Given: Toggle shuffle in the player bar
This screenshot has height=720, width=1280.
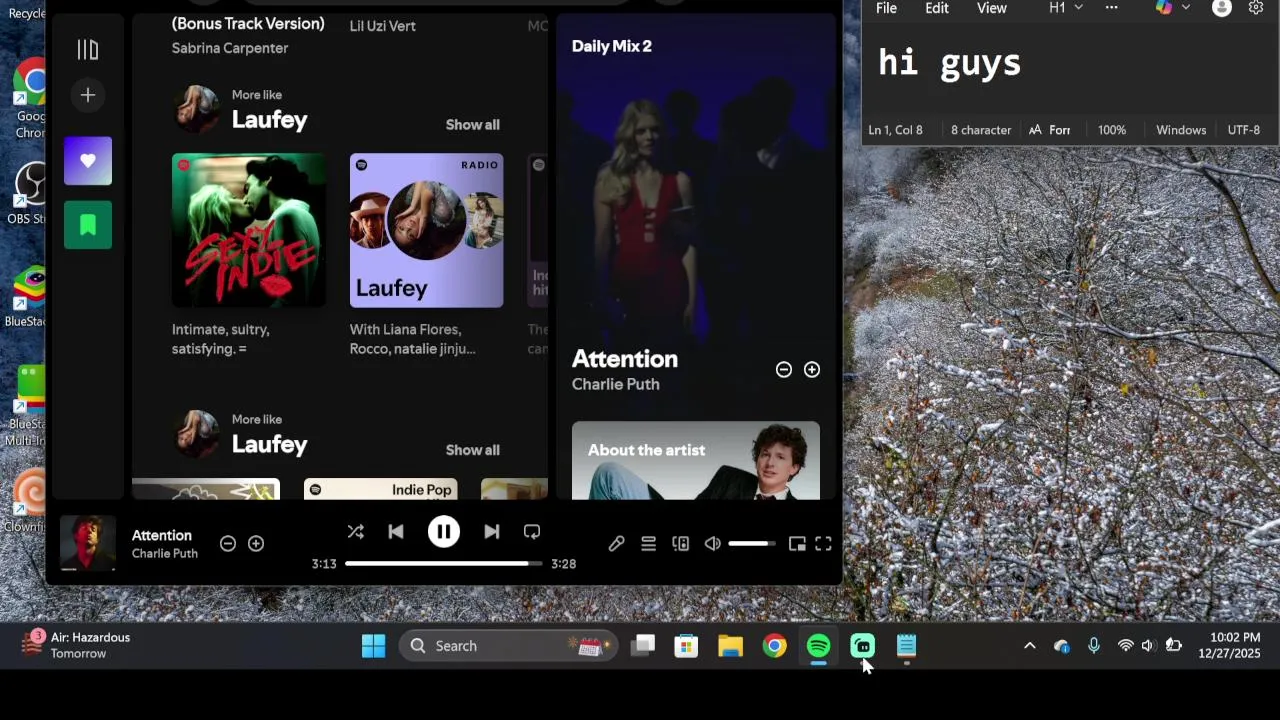Looking at the screenshot, I should [355, 532].
